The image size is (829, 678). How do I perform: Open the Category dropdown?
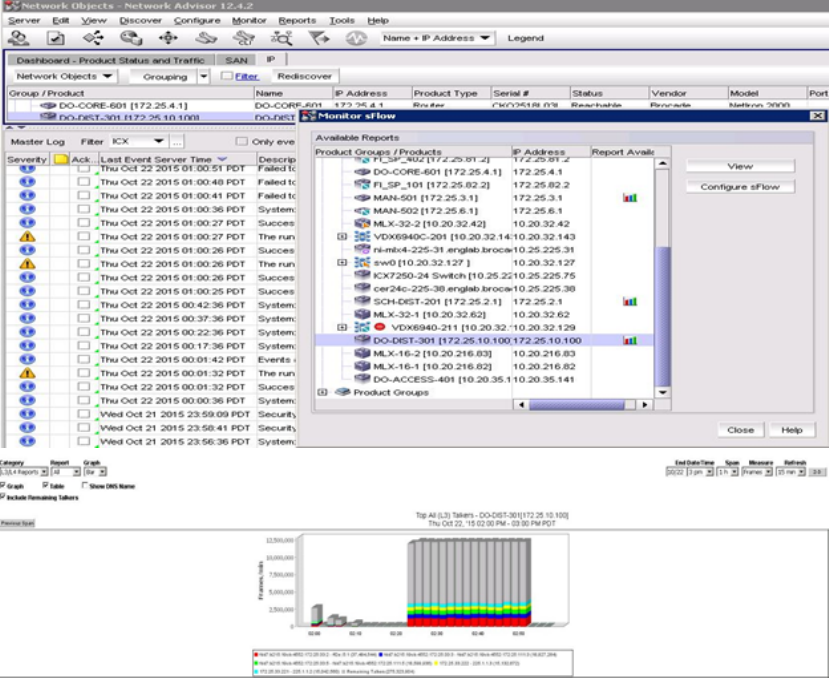point(24,472)
